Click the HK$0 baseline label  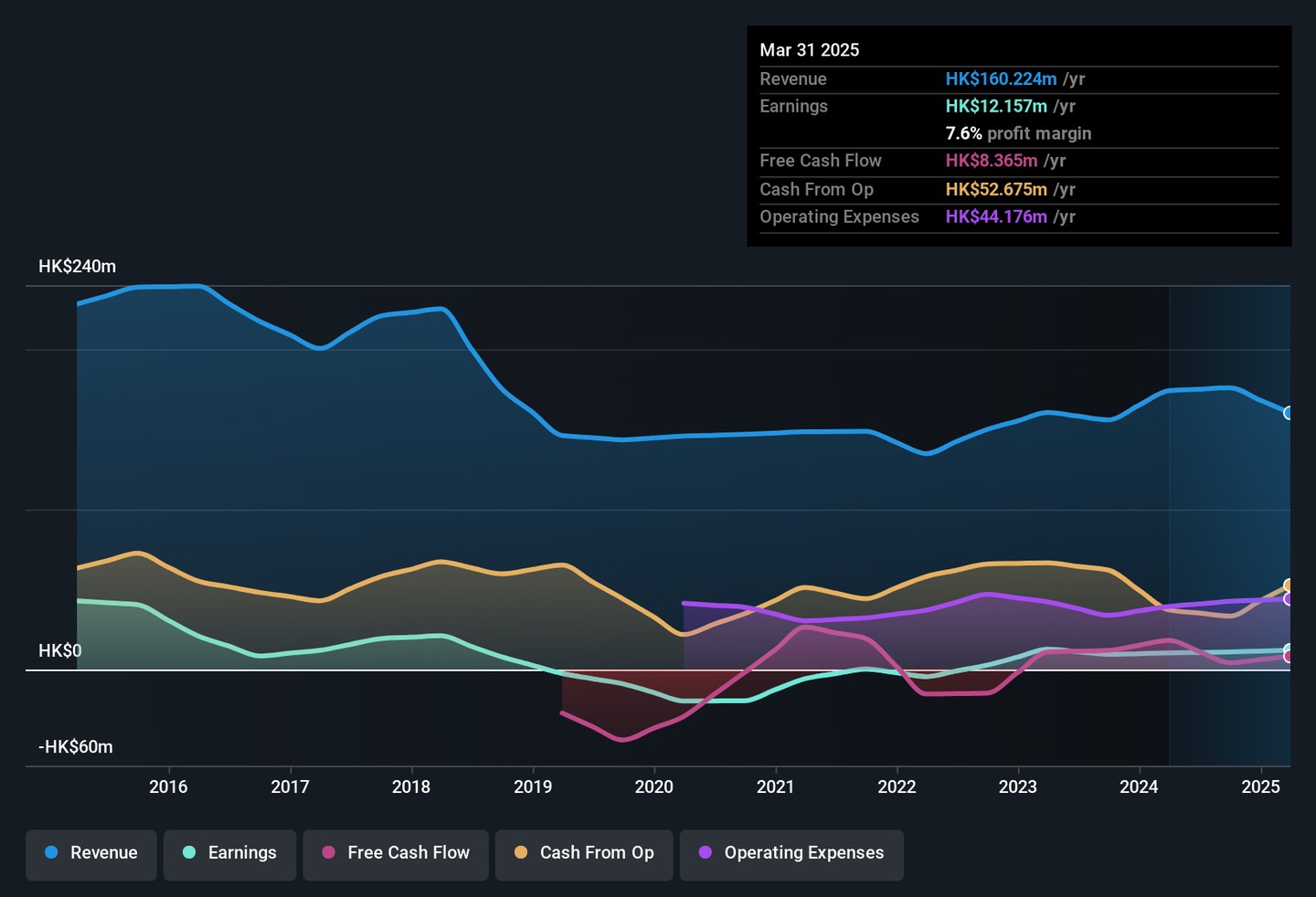coord(60,651)
